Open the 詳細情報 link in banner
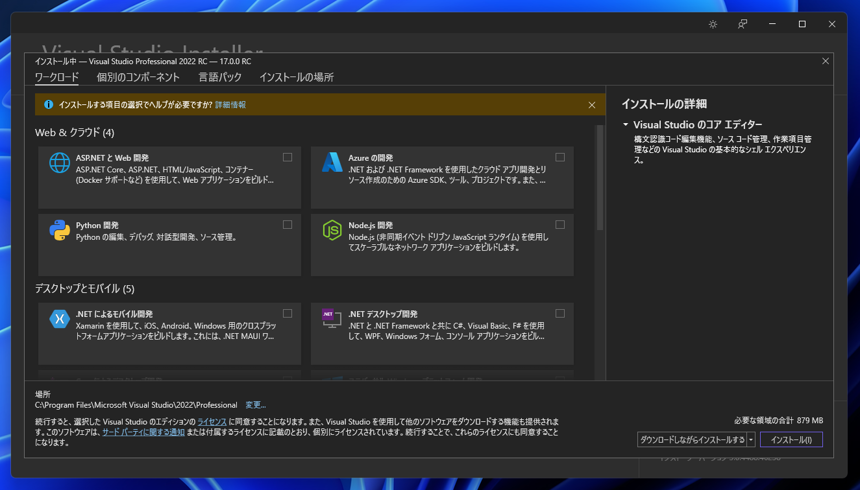The width and height of the screenshot is (860, 490). point(230,105)
